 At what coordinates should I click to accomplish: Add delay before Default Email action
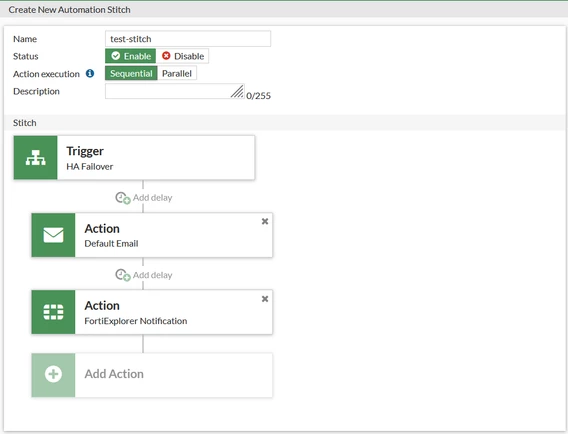pyautogui.click(x=144, y=198)
